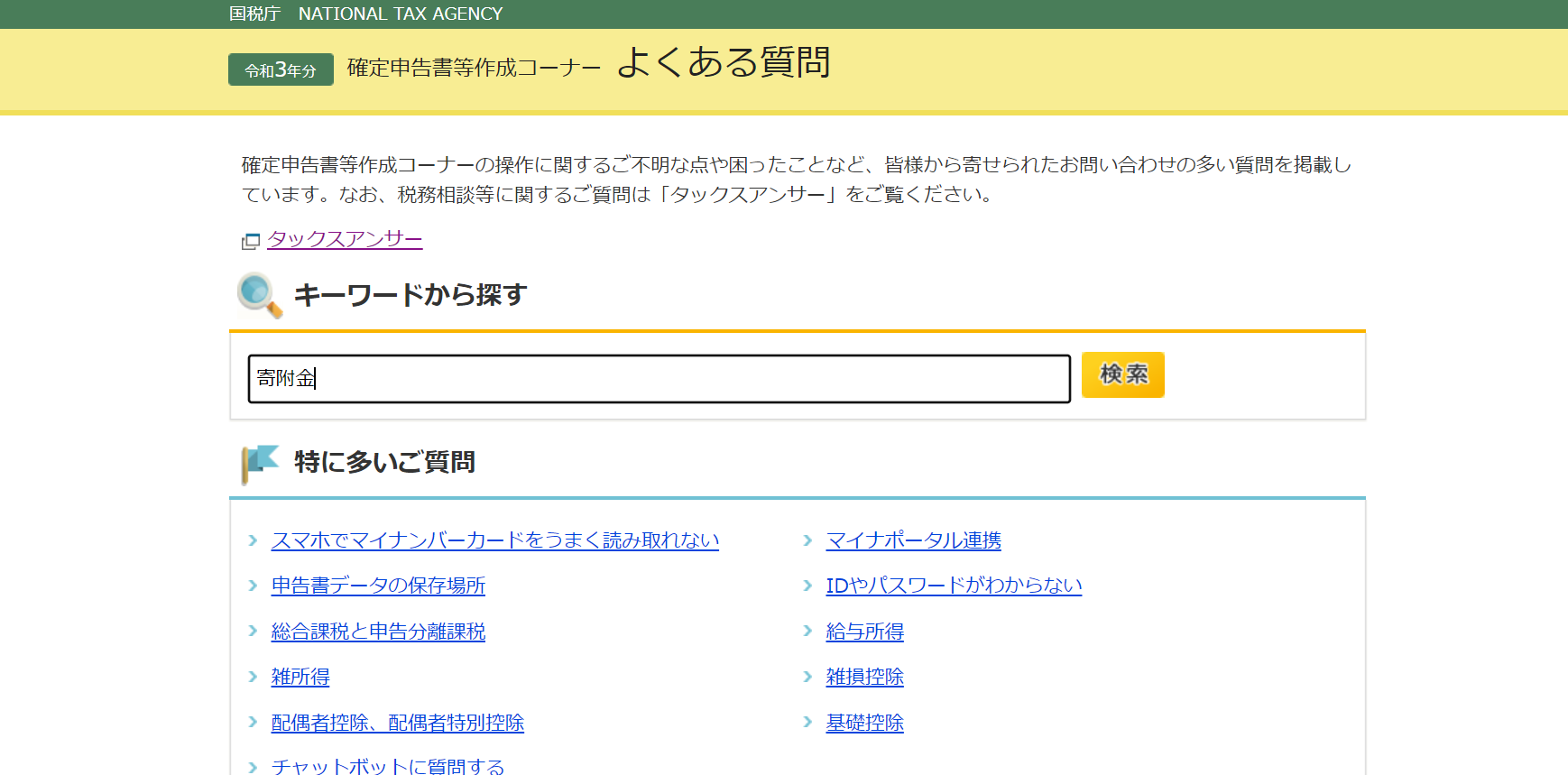Screen dimensions: 1568x775
Task: Open the タックスアンサー link
Action: [345, 239]
